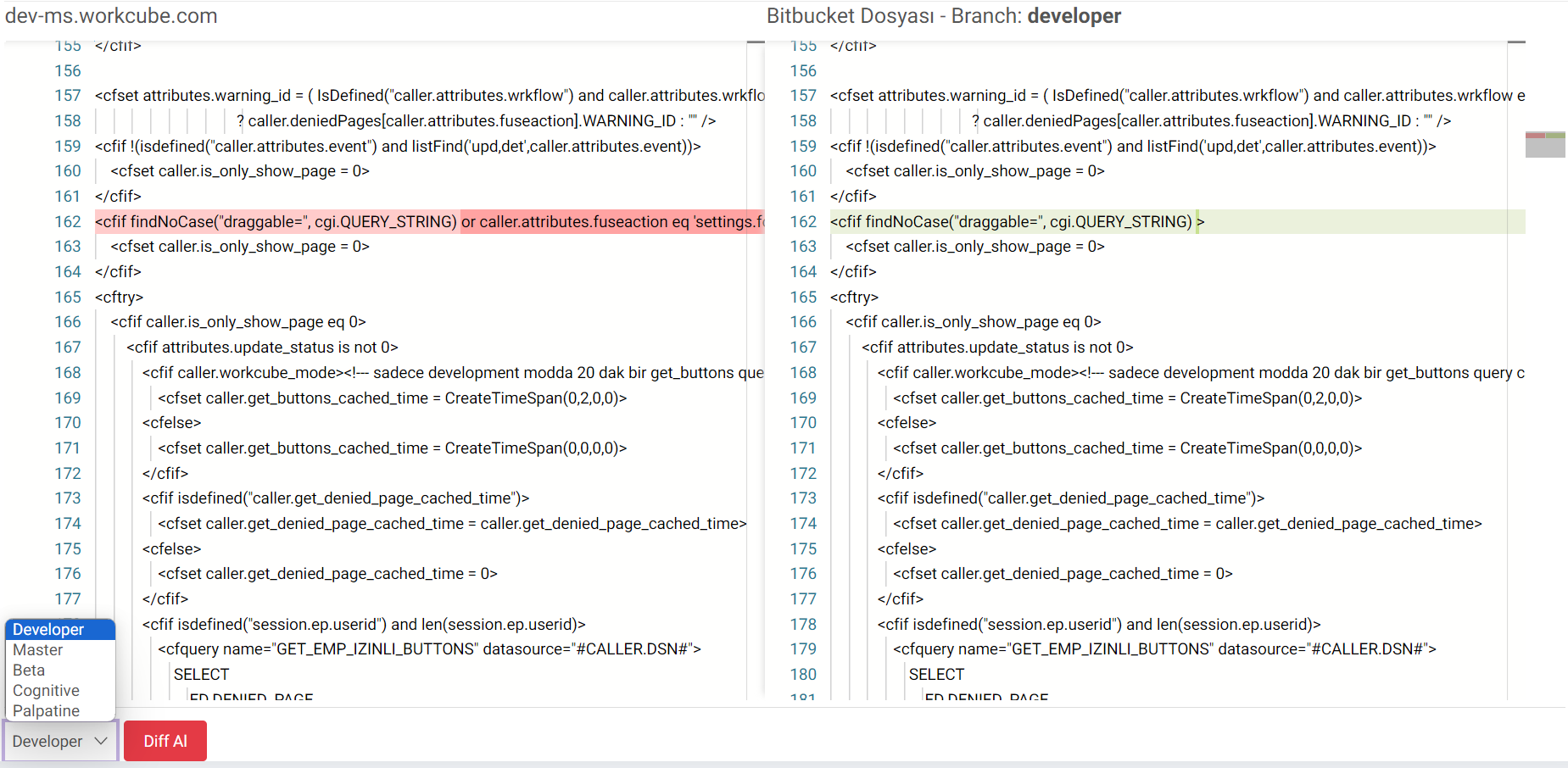Click the gray minimap viewport slider
Image resolution: width=1568 pixels, height=768 pixels.
pyautogui.click(x=1544, y=148)
